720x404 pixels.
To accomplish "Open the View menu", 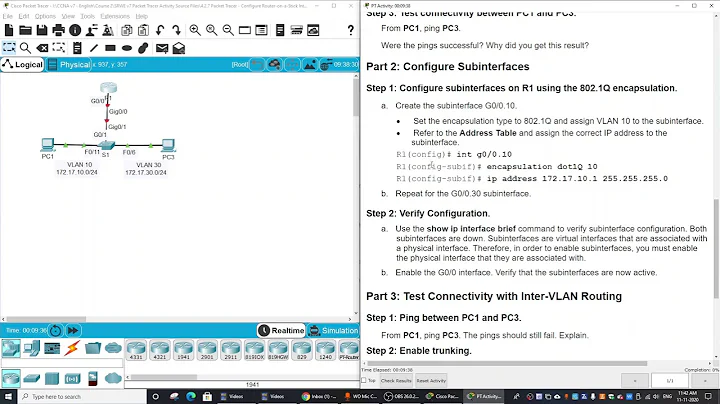I will pyautogui.click(x=68, y=16).
